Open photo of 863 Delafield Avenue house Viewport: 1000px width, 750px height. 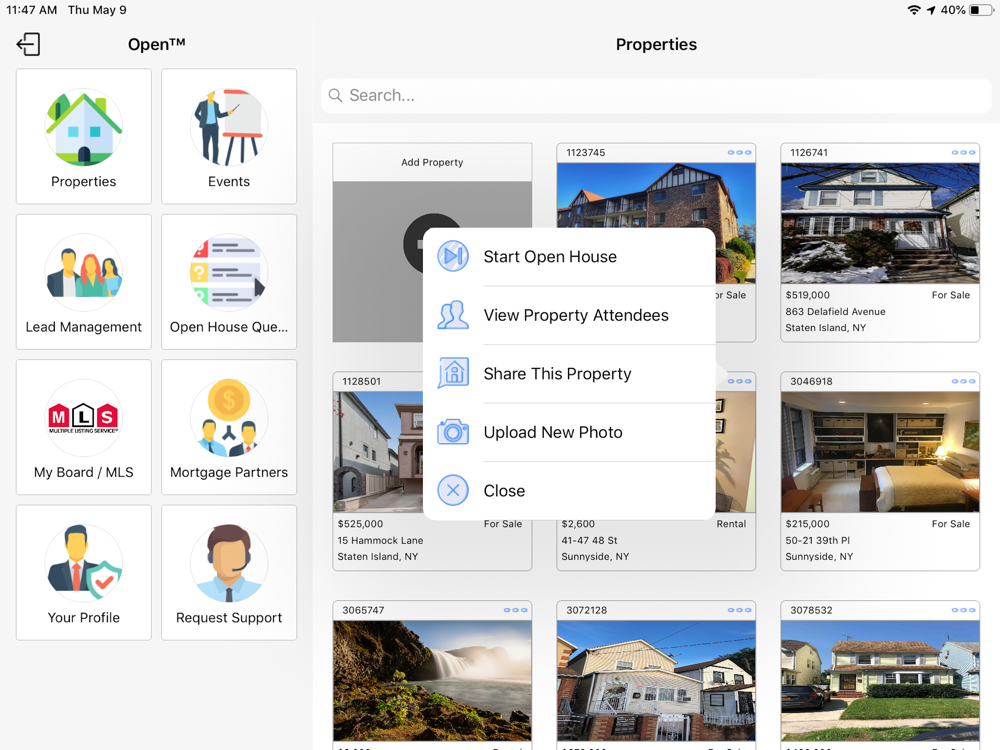pyautogui.click(x=880, y=223)
